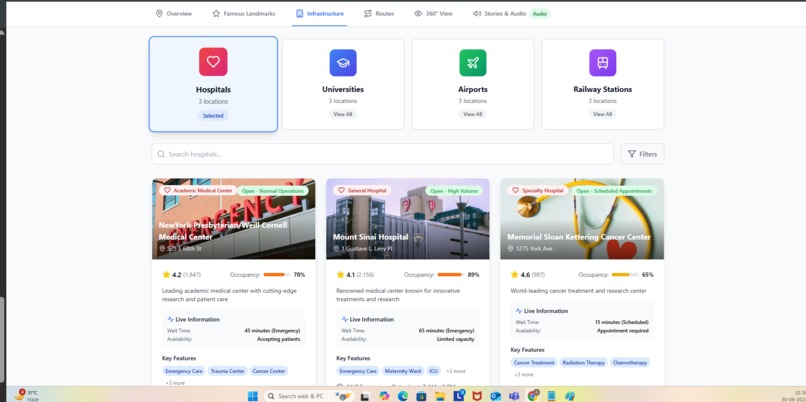Image resolution: width=806 pixels, height=402 pixels.
Task: Switch to the Overview tab
Action: [x=174, y=13]
